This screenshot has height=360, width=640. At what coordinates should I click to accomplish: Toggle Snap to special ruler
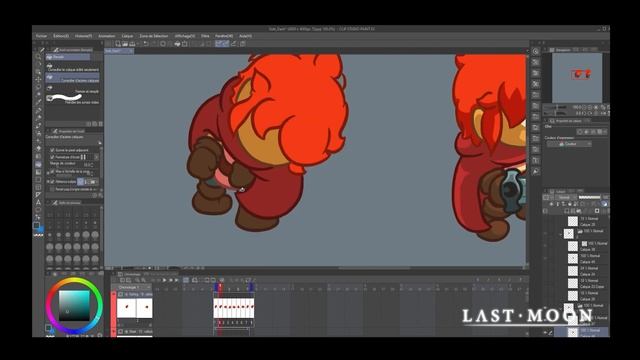pyautogui.click(x=225, y=44)
